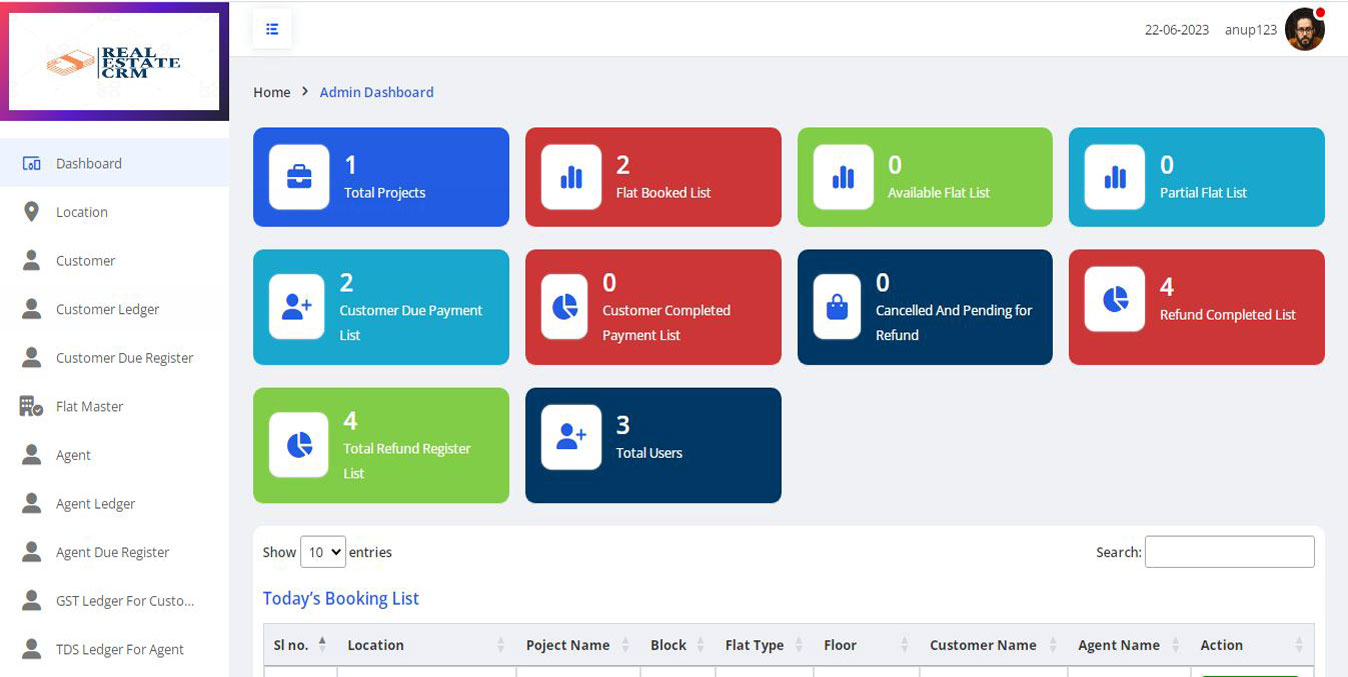Screen dimensions: 1348x677
Task: Click the add-user icon on Customer Due Payment card
Action: pos(297,307)
